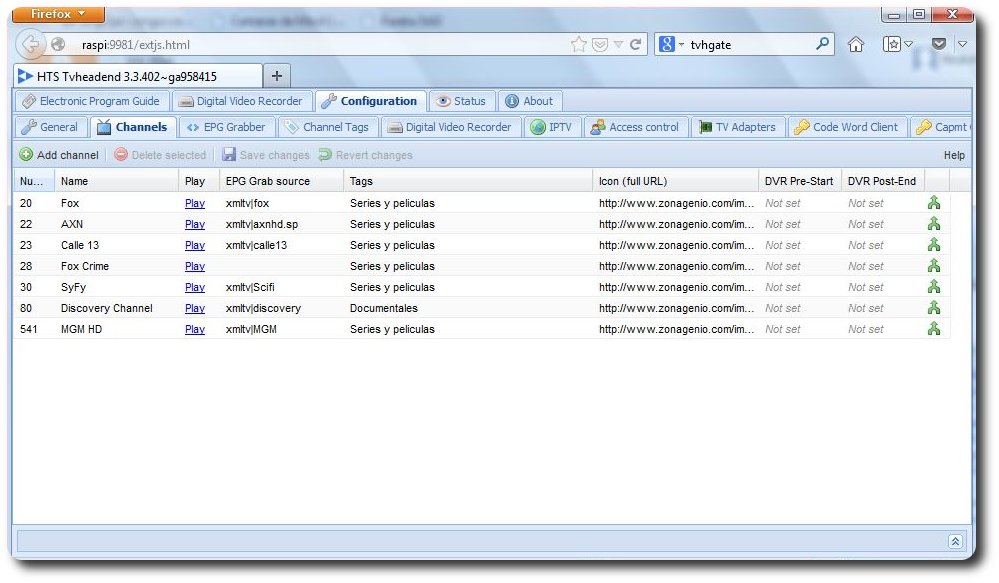Viewport: 999px width, 583px height.
Task: Open the EPG Grabber tab
Action: (227, 127)
